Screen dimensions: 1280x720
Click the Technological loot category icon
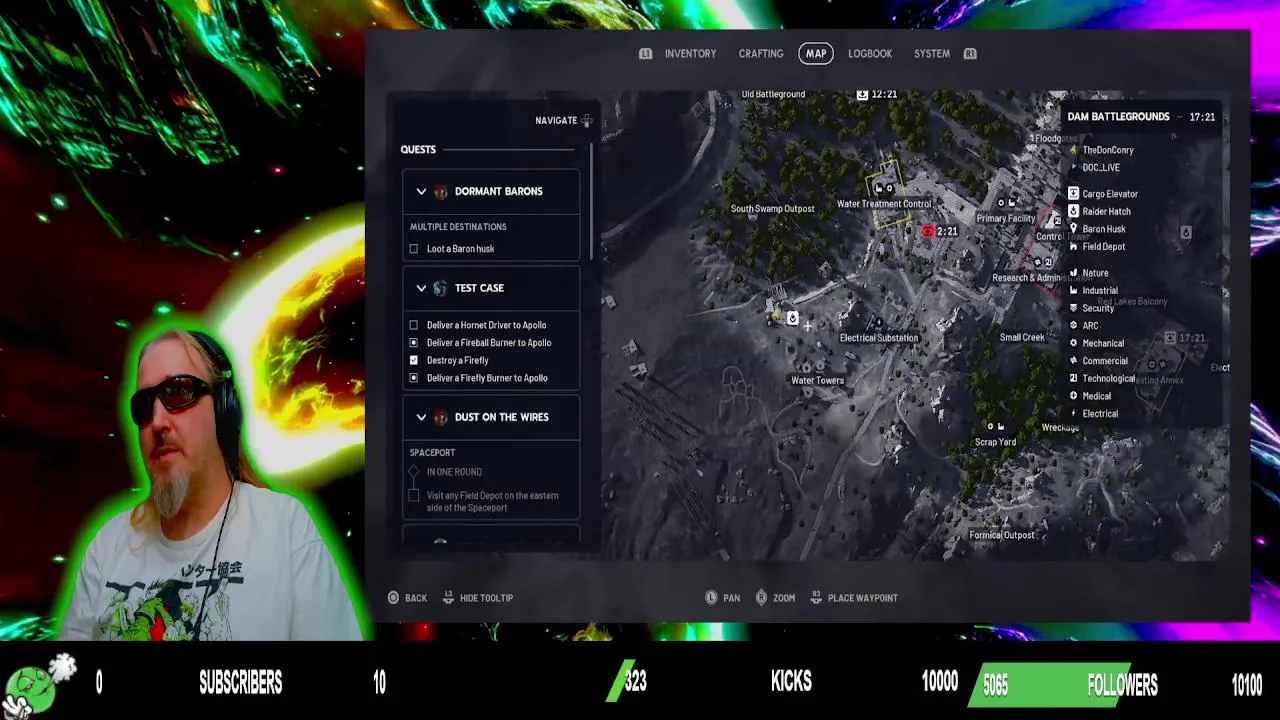pyautogui.click(x=1073, y=378)
